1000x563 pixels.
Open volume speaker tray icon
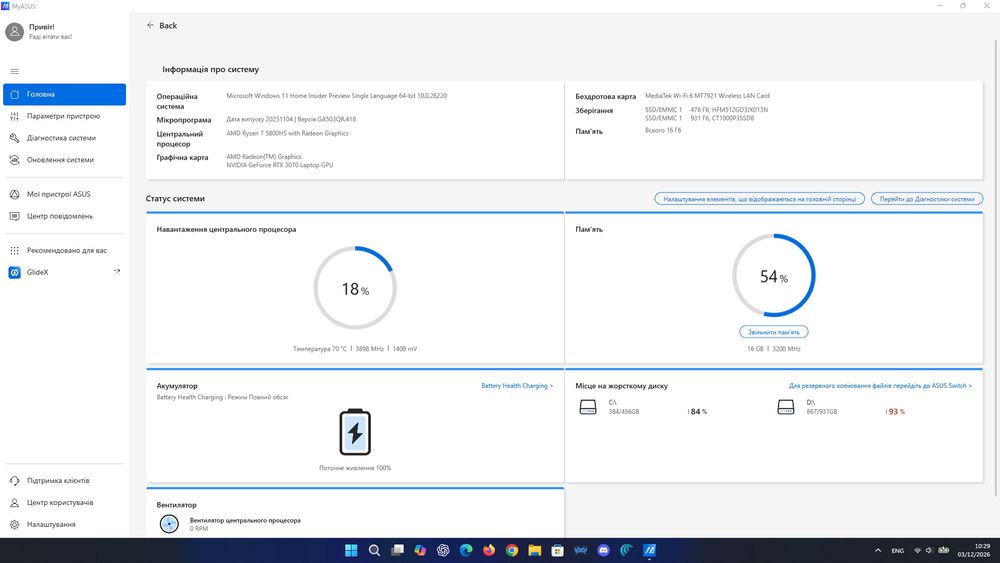pyautogui.click(x=929, y=550)
